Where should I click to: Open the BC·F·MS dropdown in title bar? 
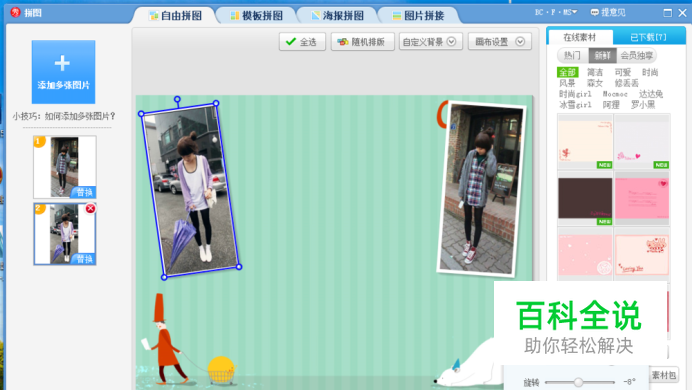(556, 12)
